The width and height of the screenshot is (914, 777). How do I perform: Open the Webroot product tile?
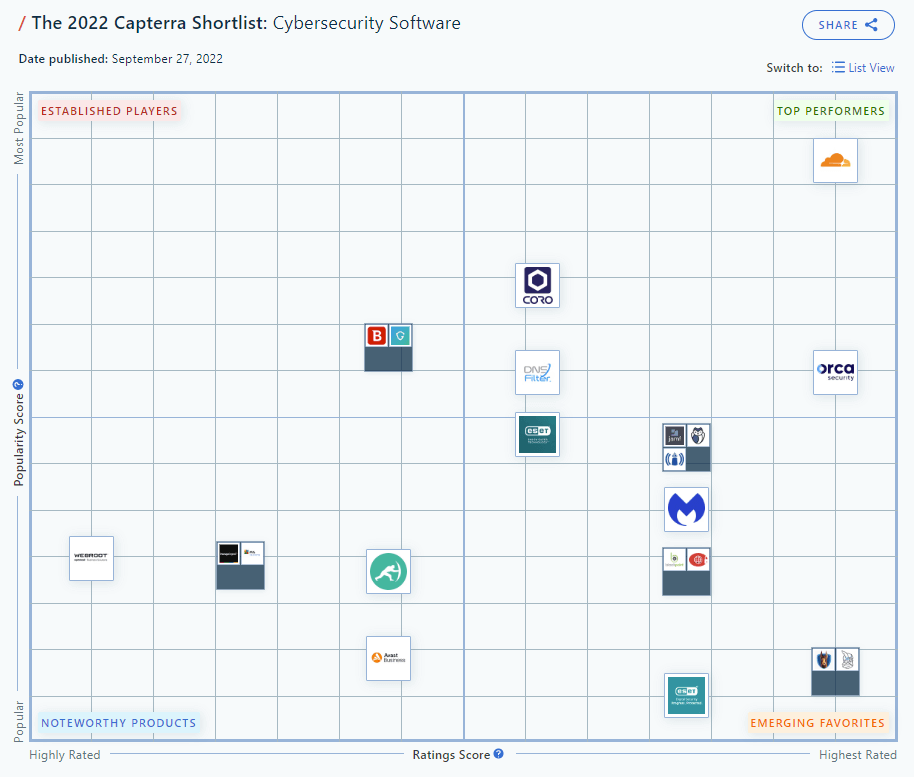pos(92,558)
